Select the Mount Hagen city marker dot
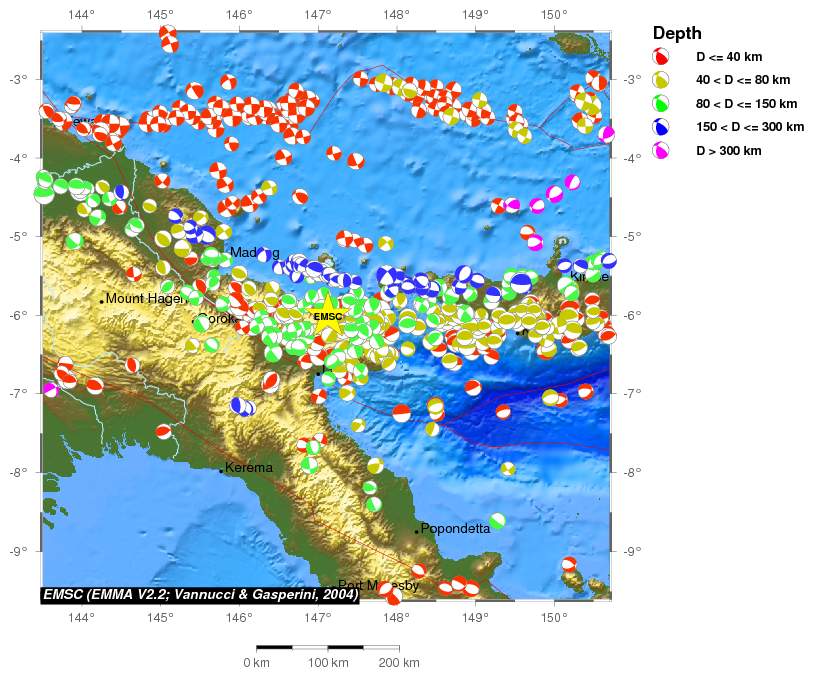The width and height of the screenshot is (814, 677). pyautogui.click(x=102, y=300)
